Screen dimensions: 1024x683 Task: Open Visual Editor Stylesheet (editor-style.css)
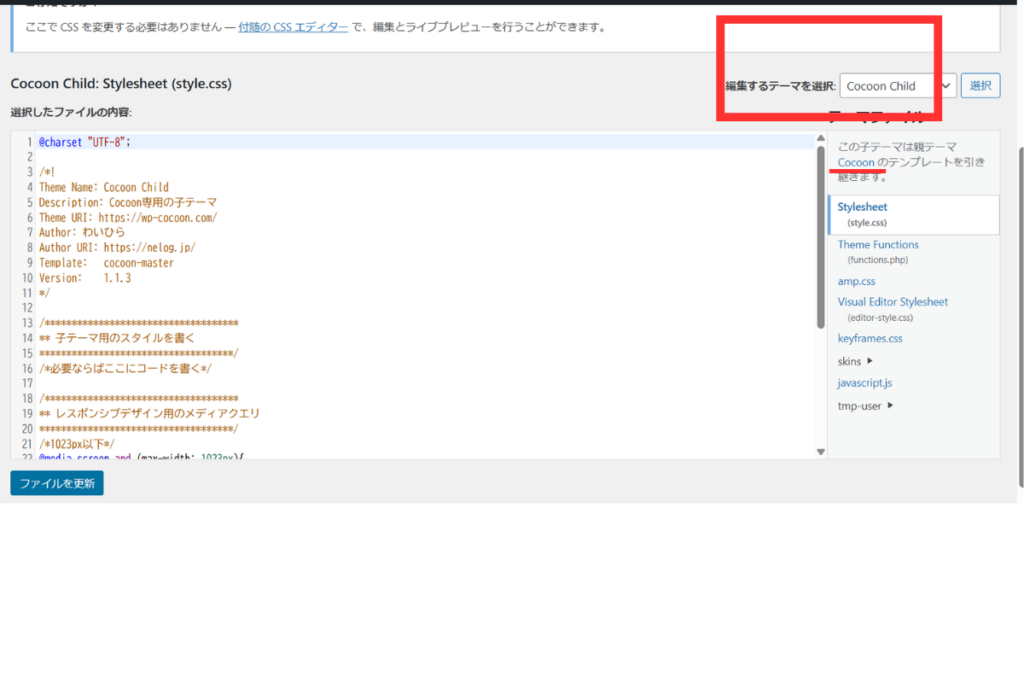point(892,302)
